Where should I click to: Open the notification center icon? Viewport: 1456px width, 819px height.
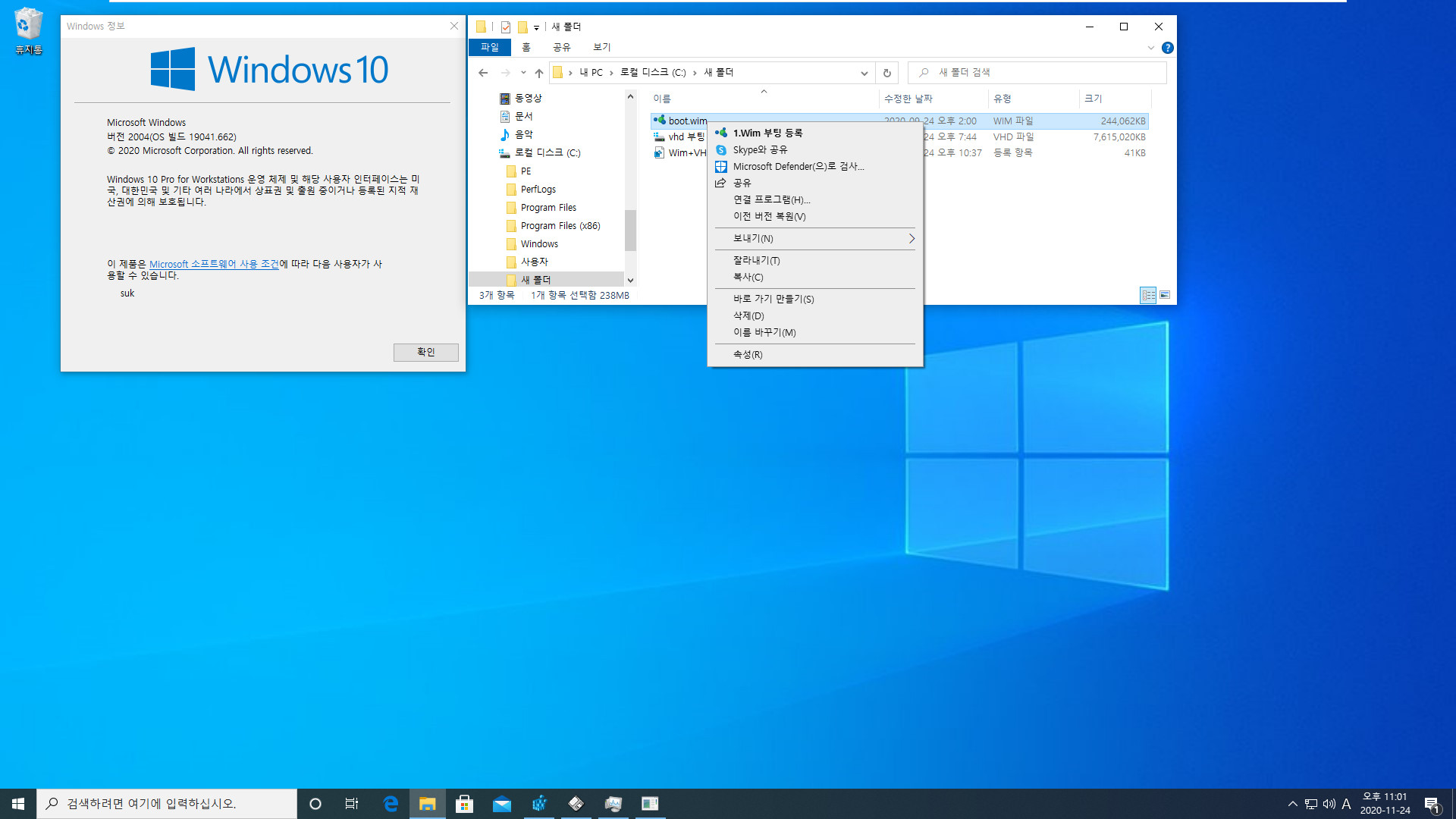1432,804
